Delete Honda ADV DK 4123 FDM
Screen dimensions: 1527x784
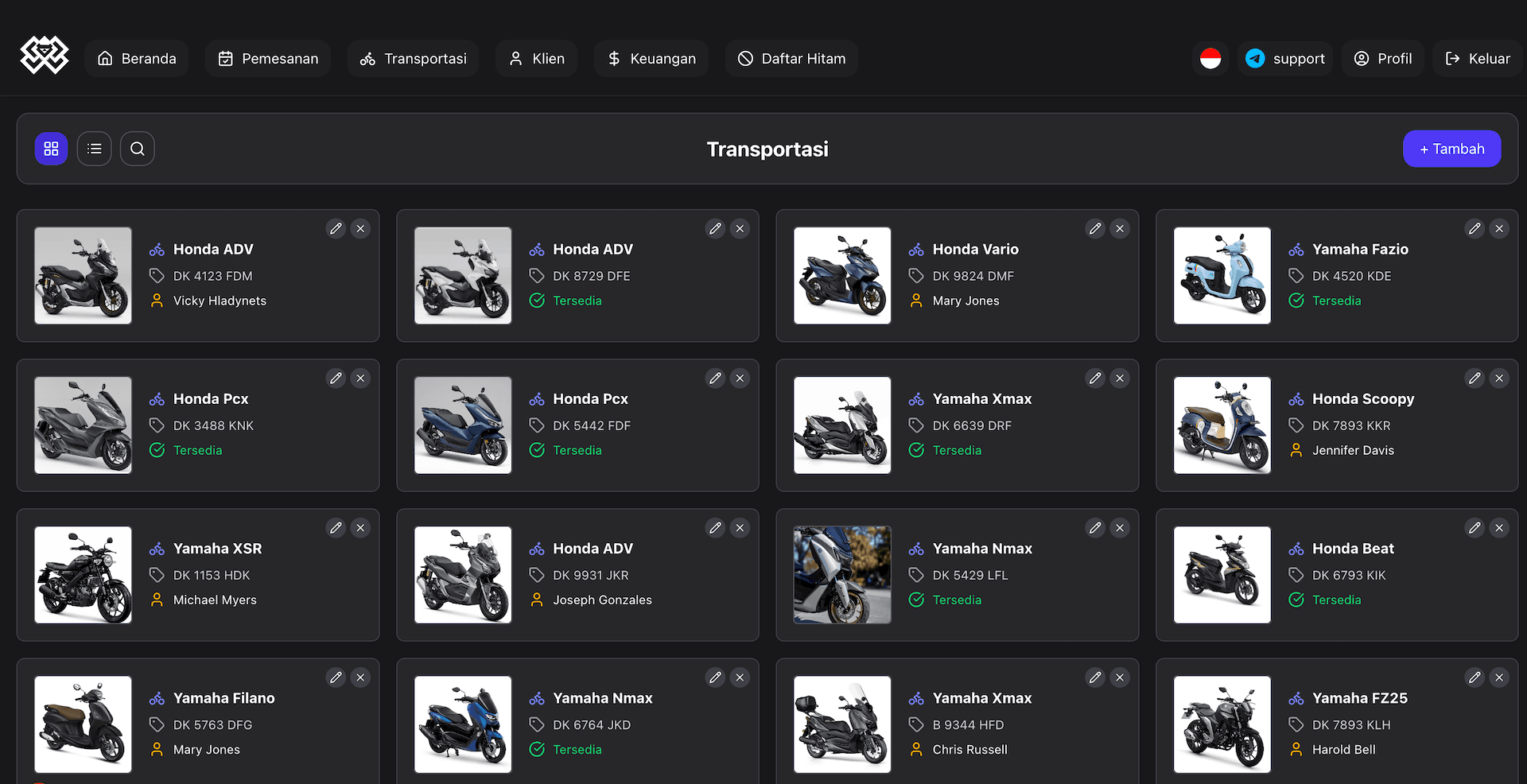tap(361, 229)
